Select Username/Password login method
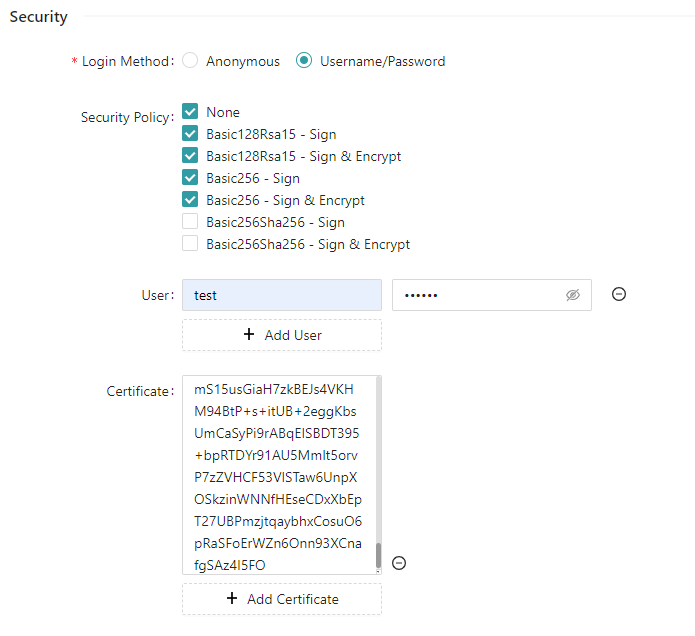695x636 pixels. [304, 60]
